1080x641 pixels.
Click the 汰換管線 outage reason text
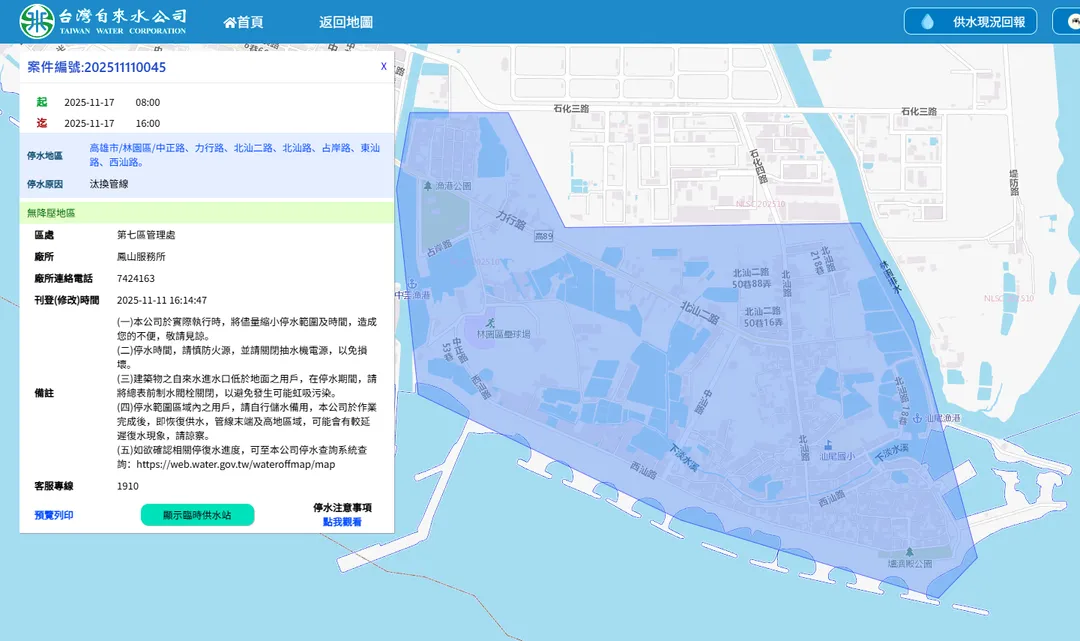(x=109, y=184)
